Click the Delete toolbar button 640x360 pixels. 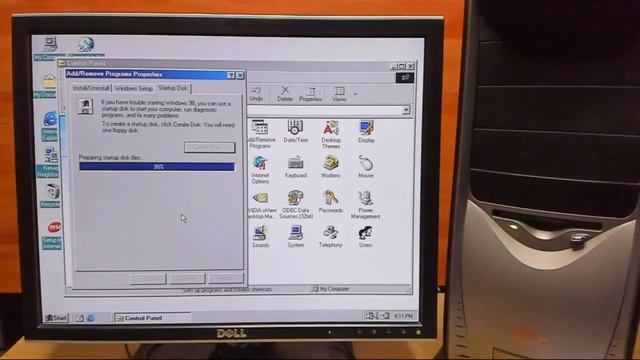[284, 94]
